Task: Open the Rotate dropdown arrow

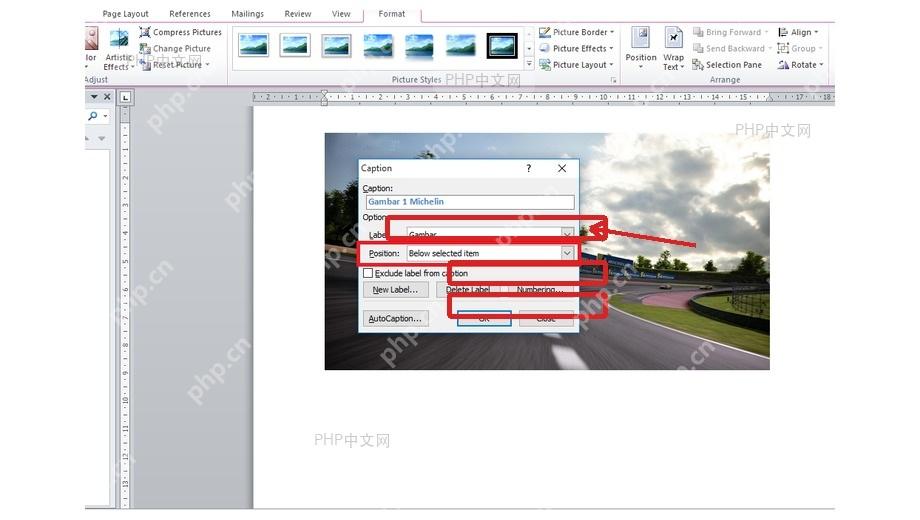Action: point(821,65)
